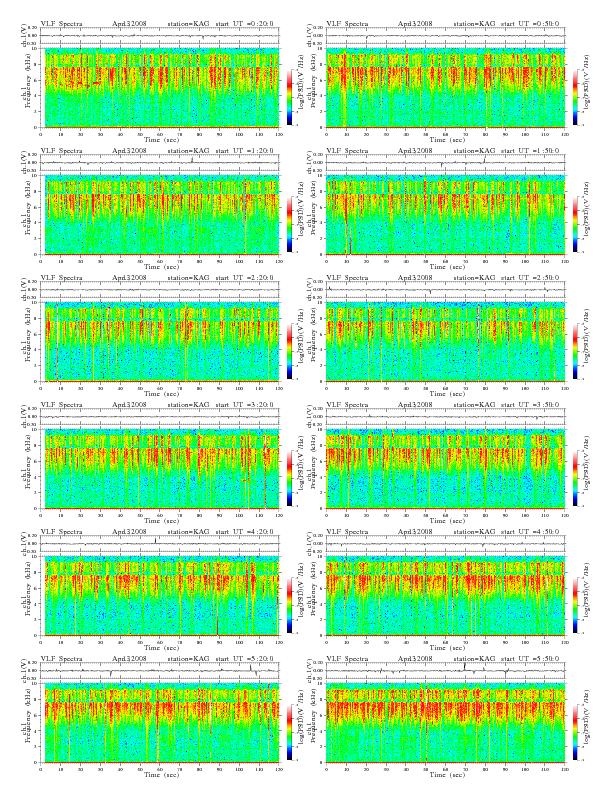Click the title text 'start UT =0:20:0'
612x792 pixels.
[x=245, y=24]
